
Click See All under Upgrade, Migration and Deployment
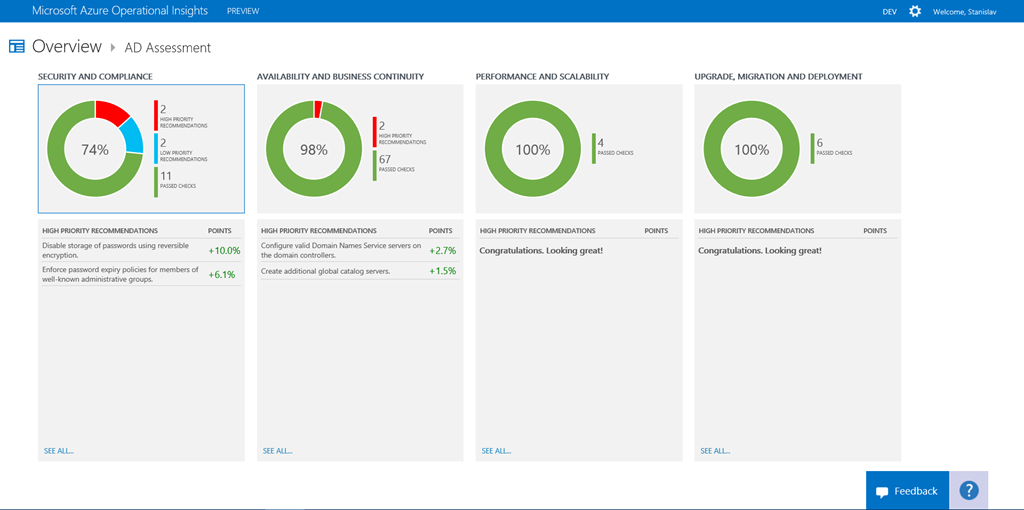pyautogui.click(x=715, y=451)
